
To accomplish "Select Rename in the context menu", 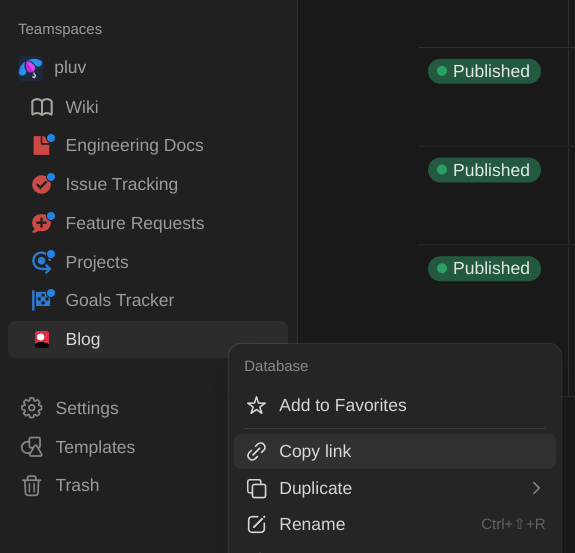I will (x=395, y=524).
